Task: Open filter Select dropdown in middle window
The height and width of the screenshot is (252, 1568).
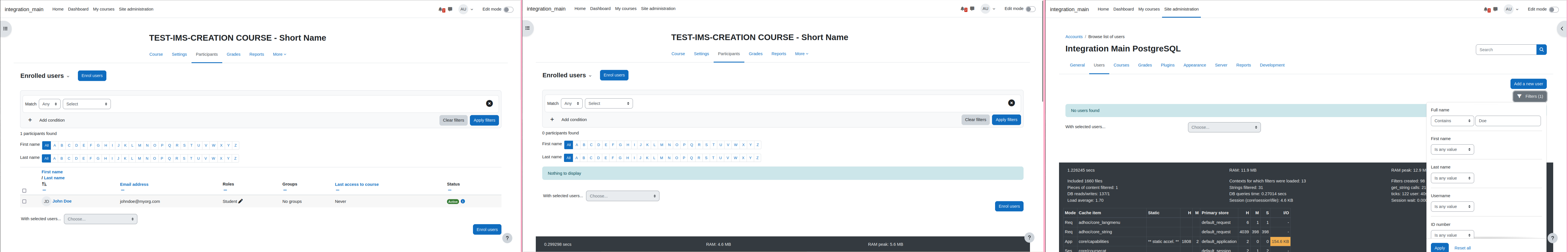Action: click(x=609, y=103)
